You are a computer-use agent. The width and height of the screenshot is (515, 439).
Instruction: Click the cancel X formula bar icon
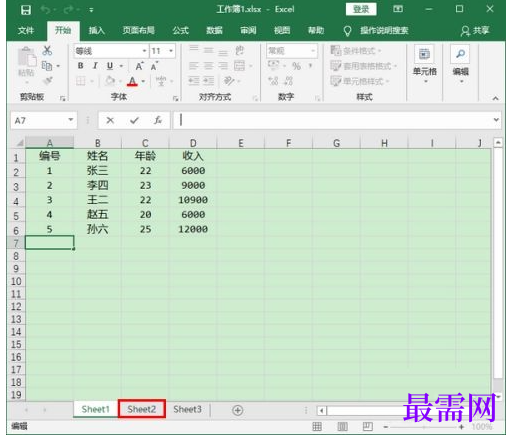point(110,120)
